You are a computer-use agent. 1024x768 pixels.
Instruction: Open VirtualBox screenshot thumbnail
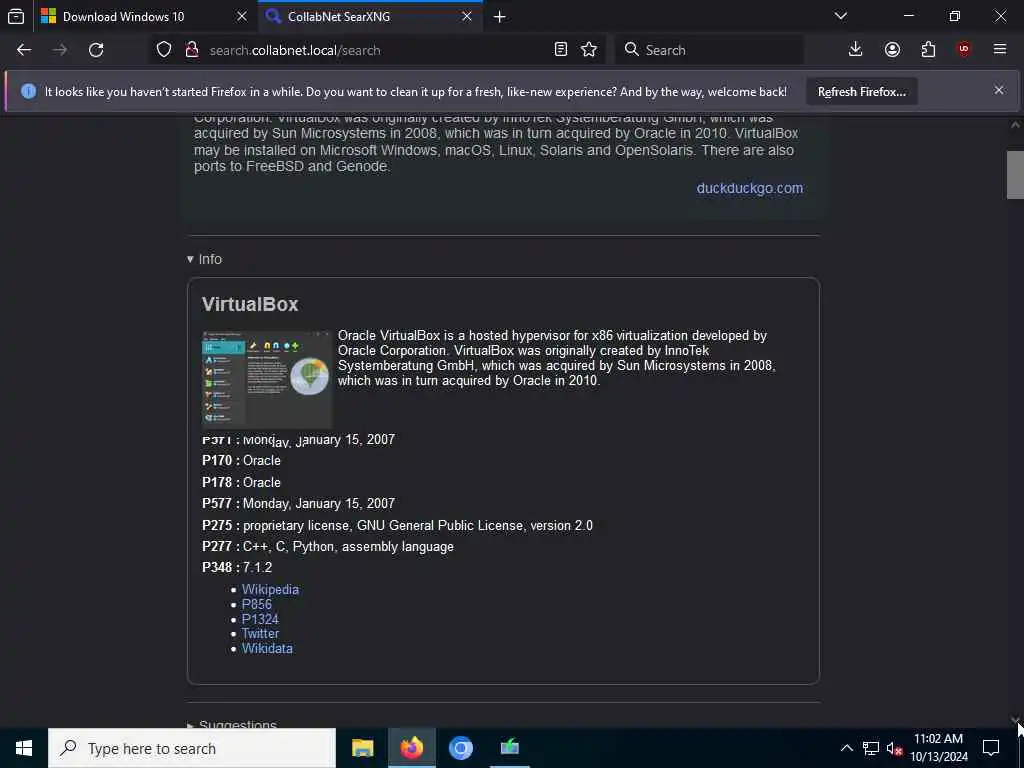tap(266, 379)
